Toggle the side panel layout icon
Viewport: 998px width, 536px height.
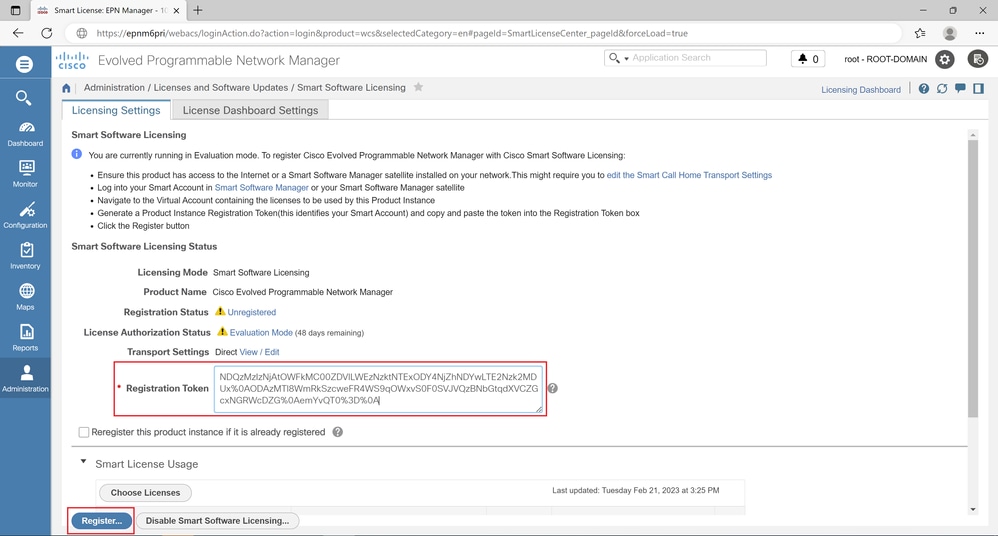pyautogui.click(x=978, y=88)
